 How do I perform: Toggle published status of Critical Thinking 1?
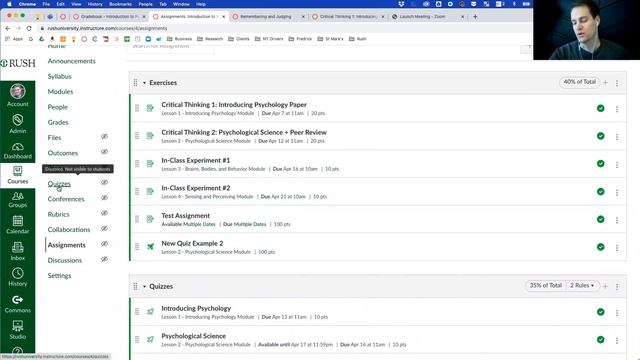pos(600,108)
